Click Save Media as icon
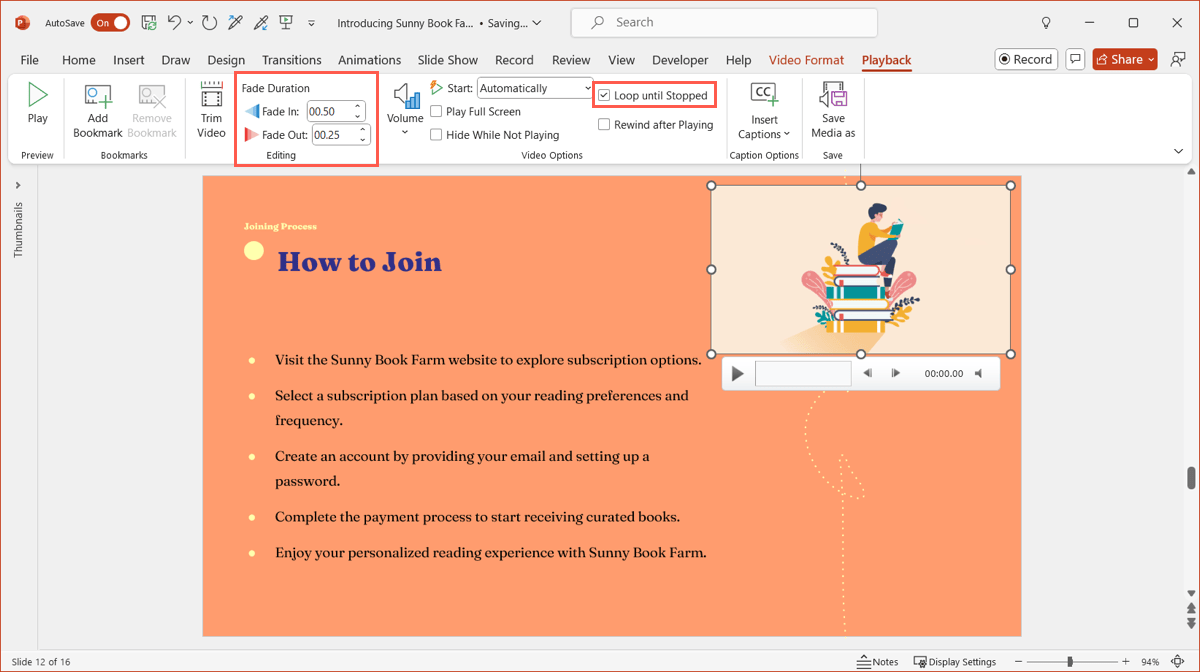Screen dimensions: 1200x672 tap(833, 96)
